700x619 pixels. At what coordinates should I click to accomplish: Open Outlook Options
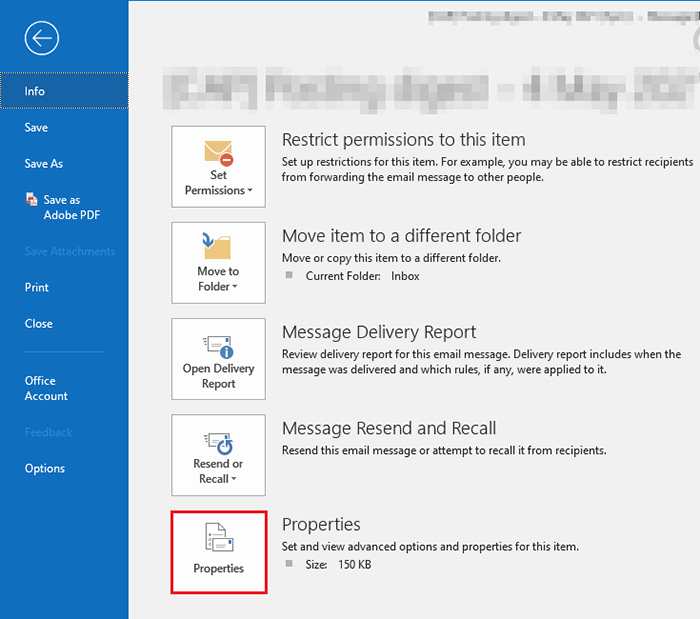click(x=45, y=468)
